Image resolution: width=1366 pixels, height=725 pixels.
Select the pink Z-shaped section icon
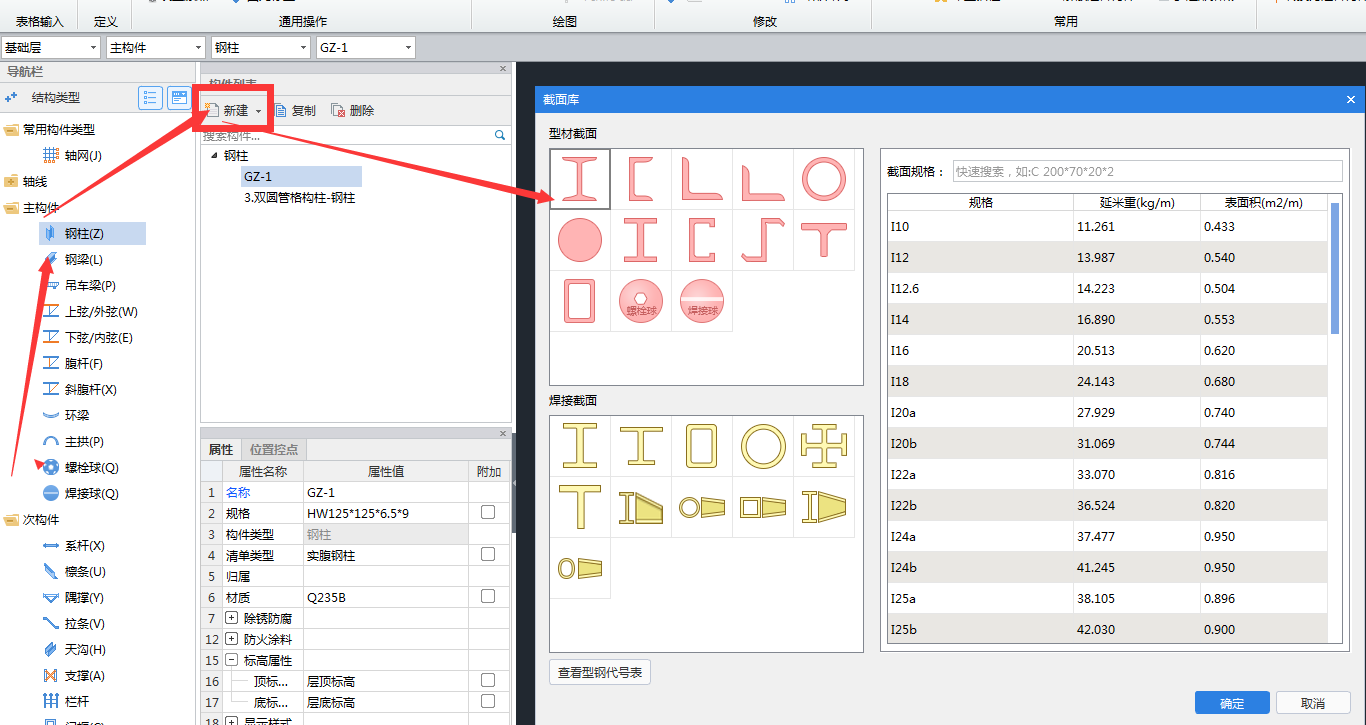(x=762, y=241)
